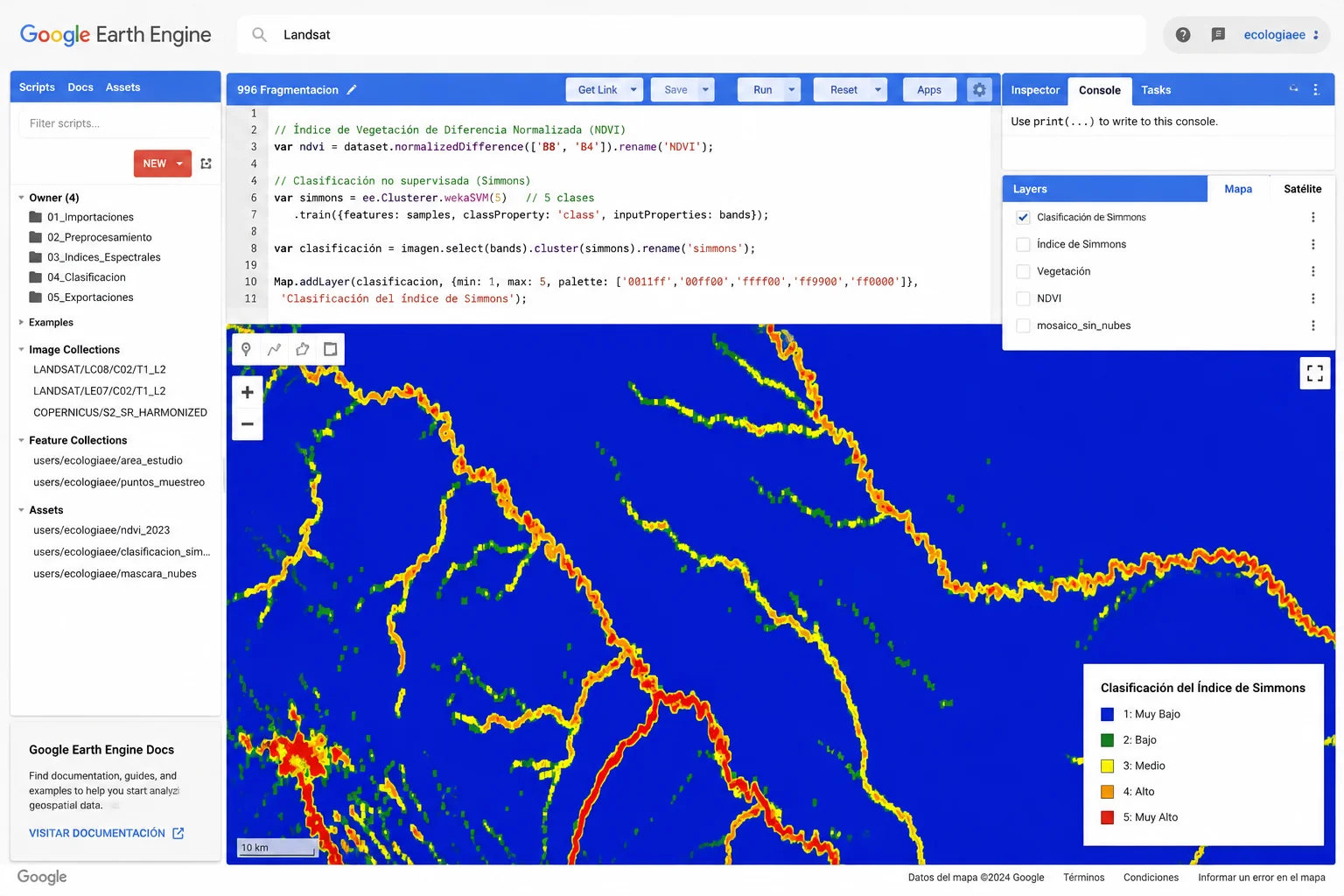Uncheck the Clasificación de Simmons layer
Image resolution: width=1344 pixels, height=896 pixels.
coord(1023,217)
